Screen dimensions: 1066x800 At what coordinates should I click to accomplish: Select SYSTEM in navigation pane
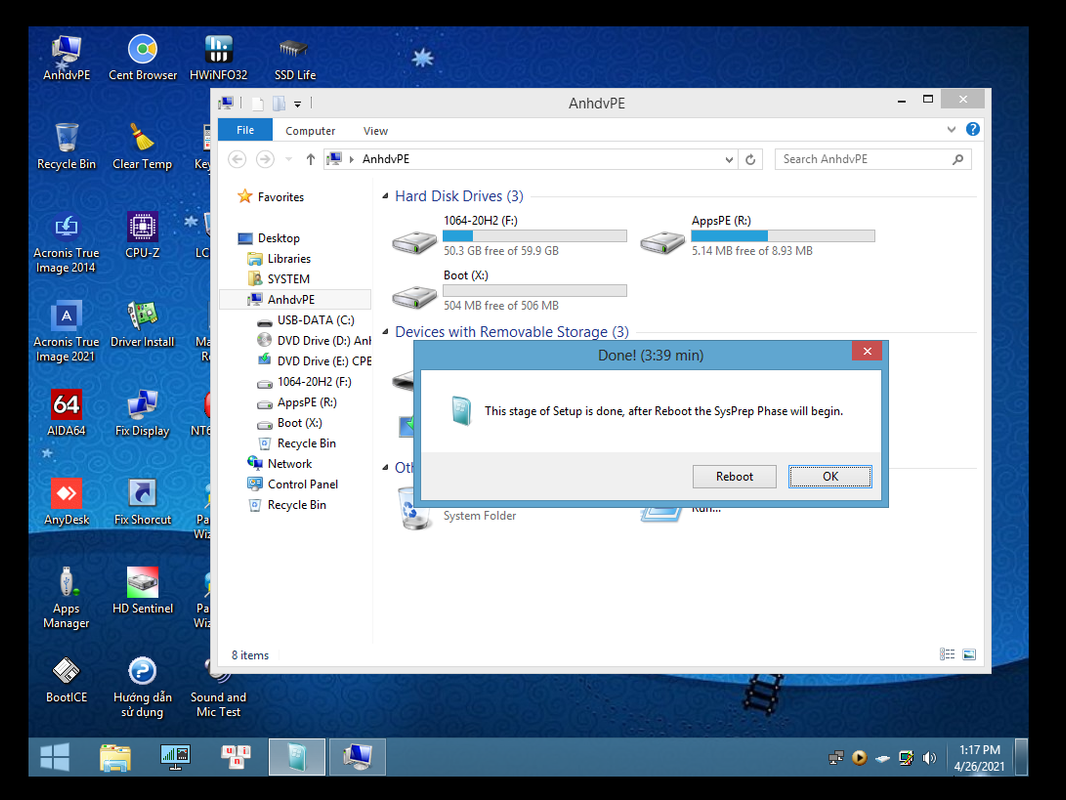click(x=279, y=279)
